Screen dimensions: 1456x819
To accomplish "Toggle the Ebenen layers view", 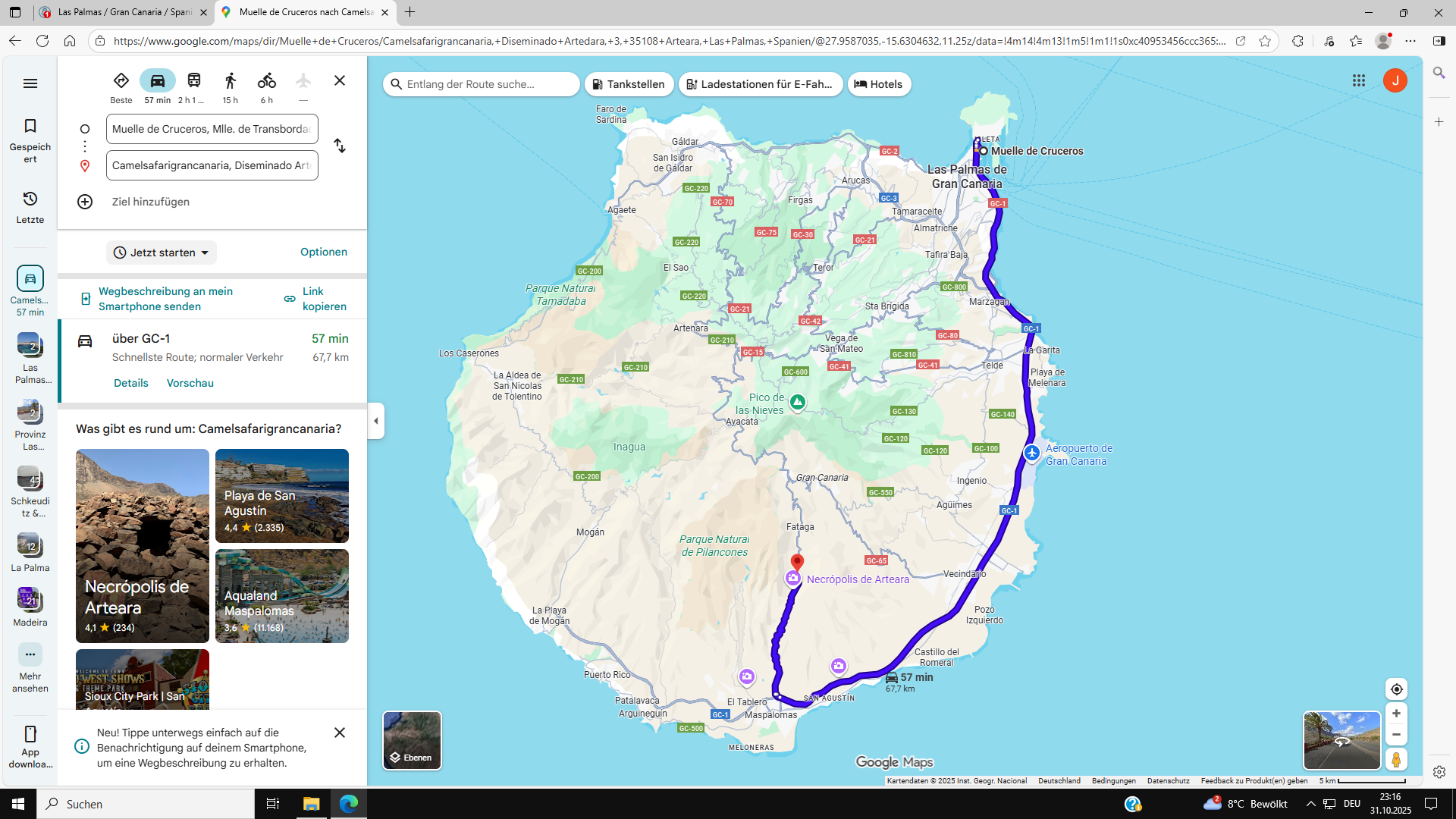I will click(412, 740).
